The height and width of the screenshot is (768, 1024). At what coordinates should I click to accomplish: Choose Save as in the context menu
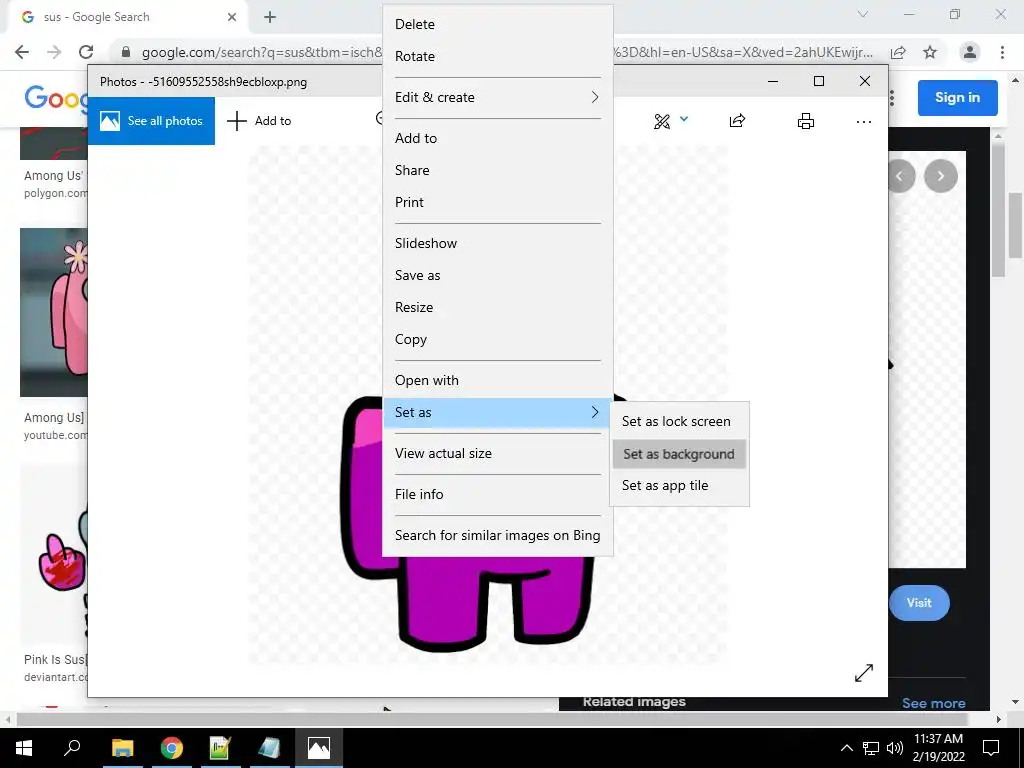[498, 276]
